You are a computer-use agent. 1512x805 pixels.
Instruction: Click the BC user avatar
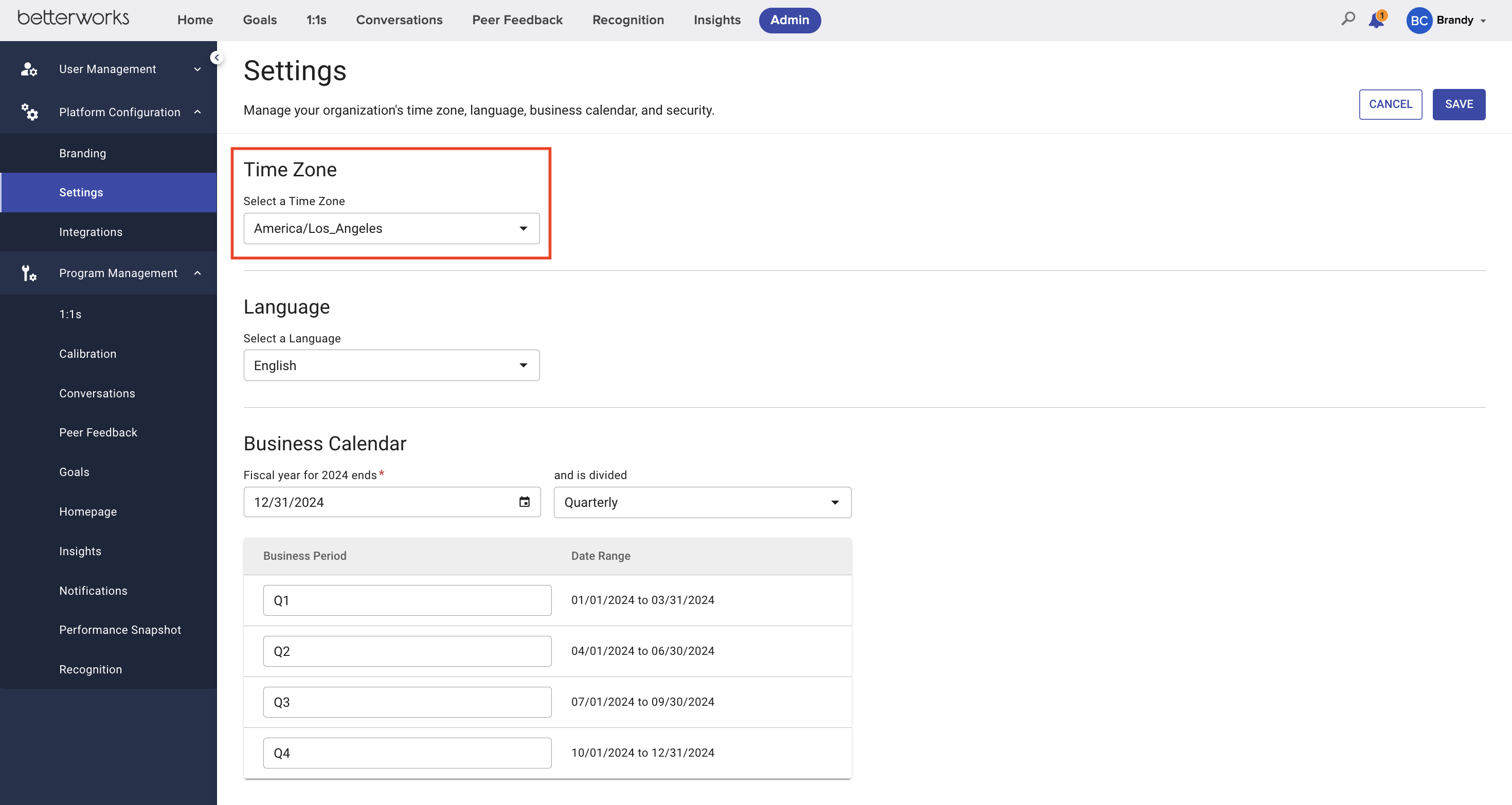click(1419, 21)
